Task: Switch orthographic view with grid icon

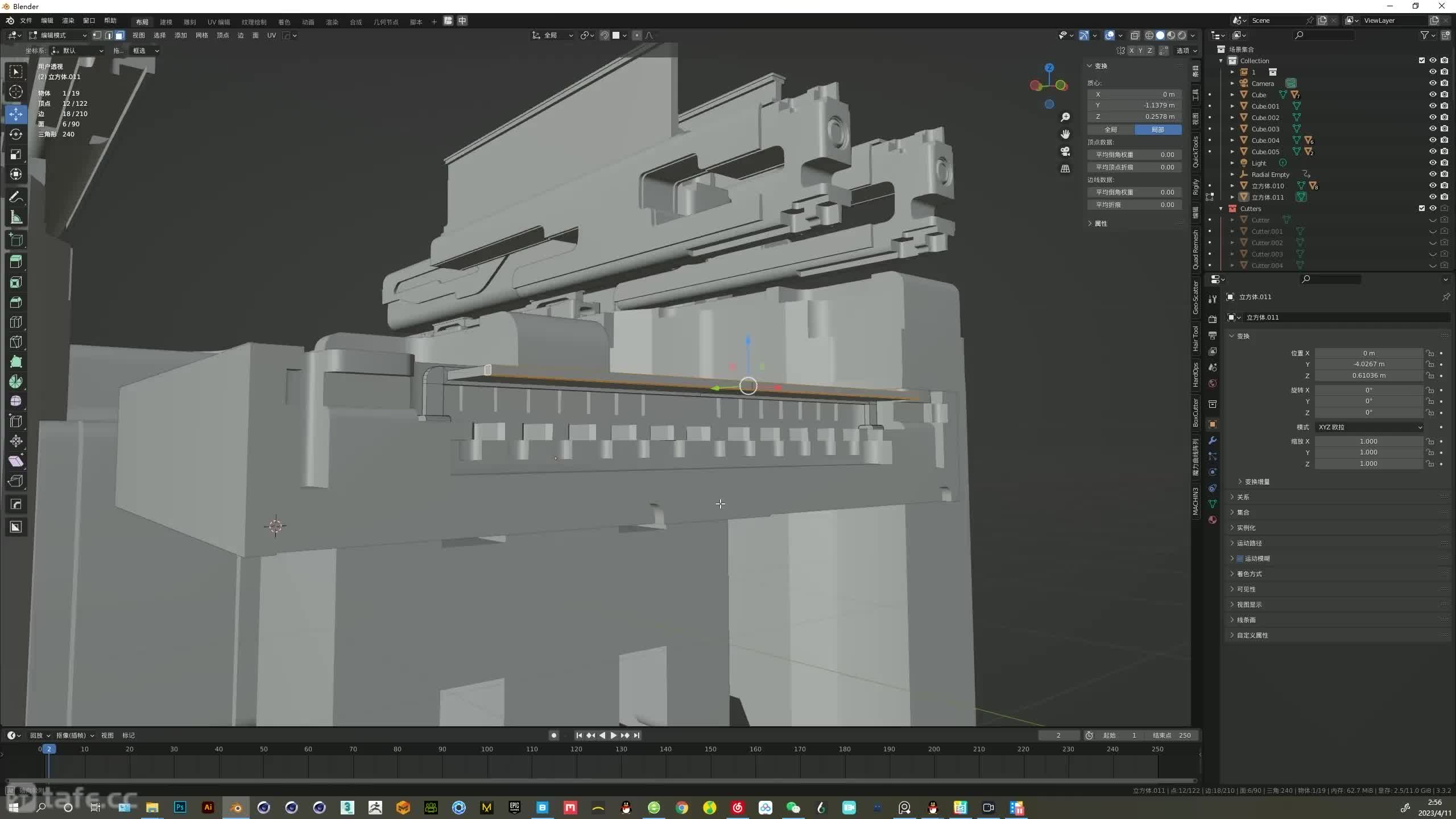Action: [1065, 169]
